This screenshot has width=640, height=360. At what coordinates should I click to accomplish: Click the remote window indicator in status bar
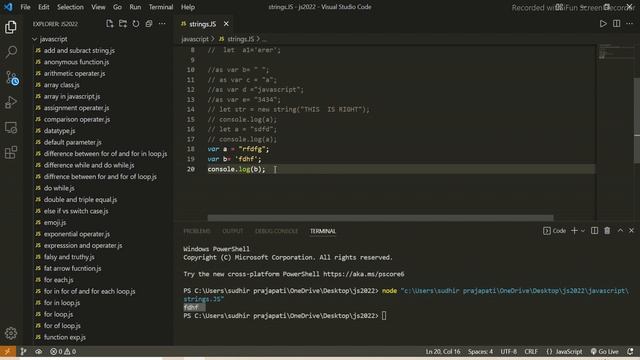click(8, 351)
